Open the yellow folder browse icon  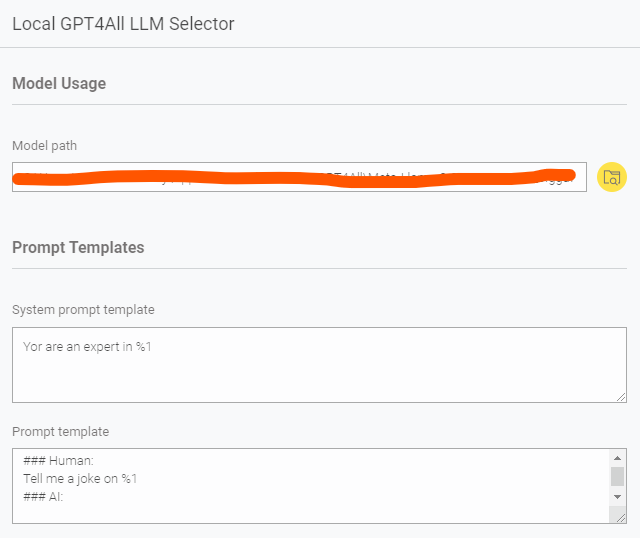(611, 177)
